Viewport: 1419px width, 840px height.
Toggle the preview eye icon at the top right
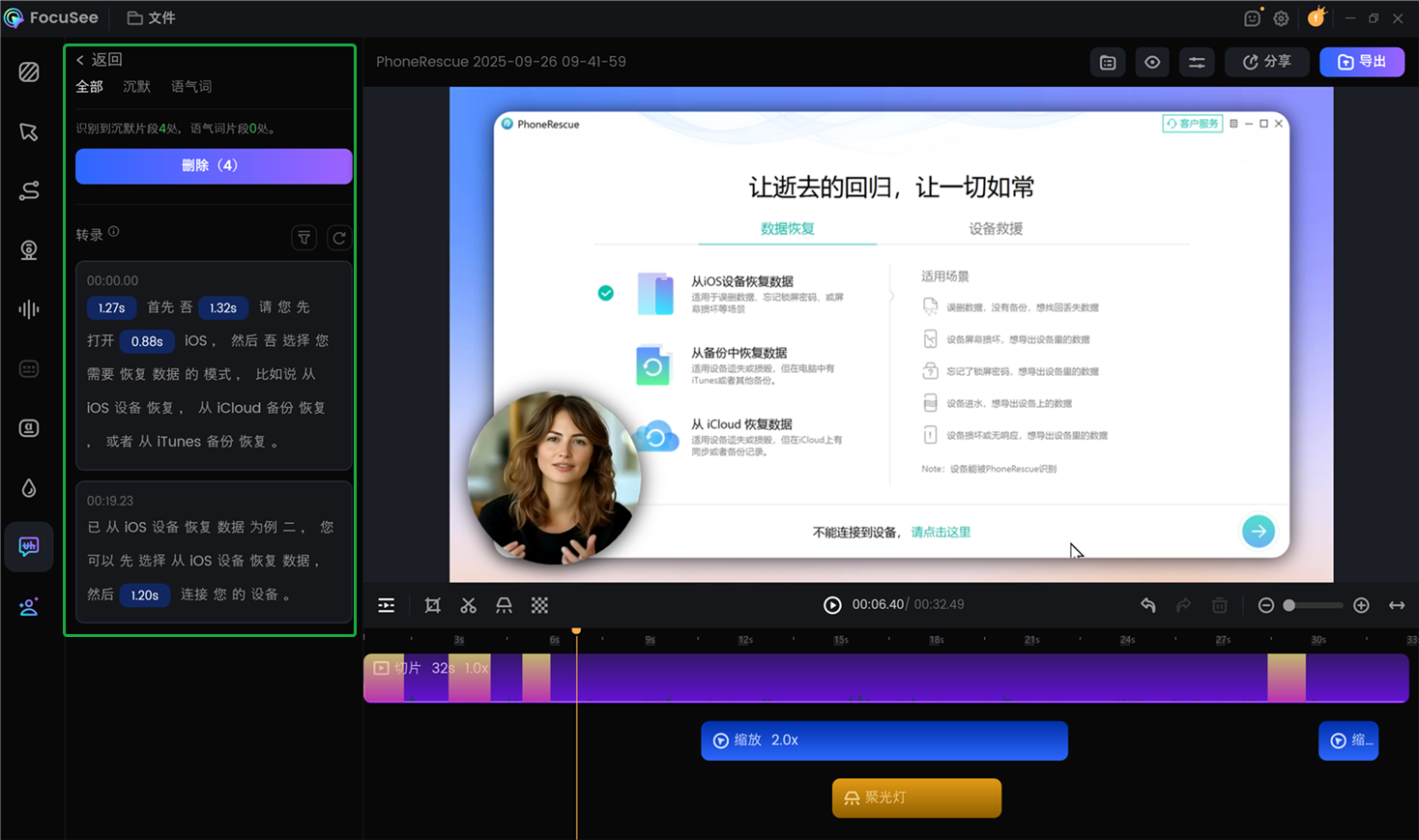[1151, 62]
